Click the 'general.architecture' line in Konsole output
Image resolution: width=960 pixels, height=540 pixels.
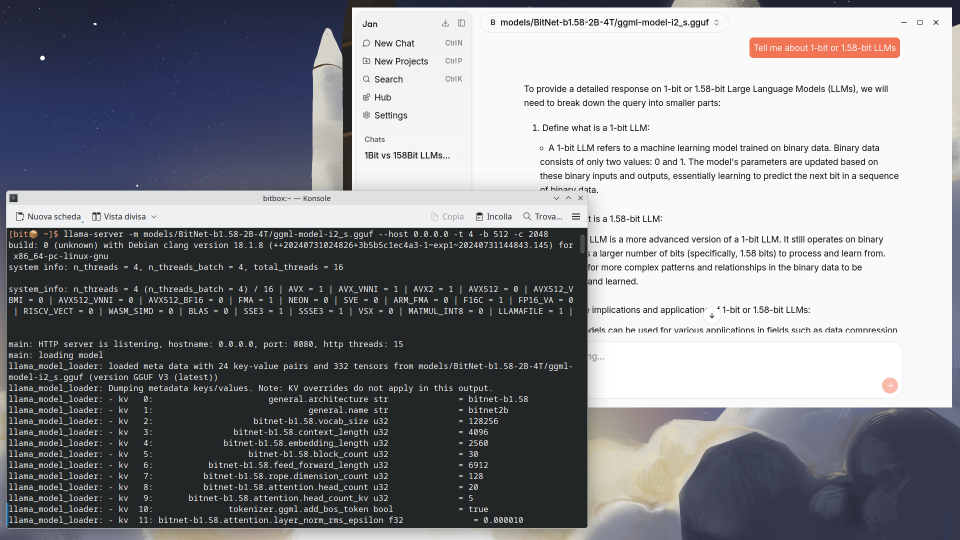[x=268, y=399]
